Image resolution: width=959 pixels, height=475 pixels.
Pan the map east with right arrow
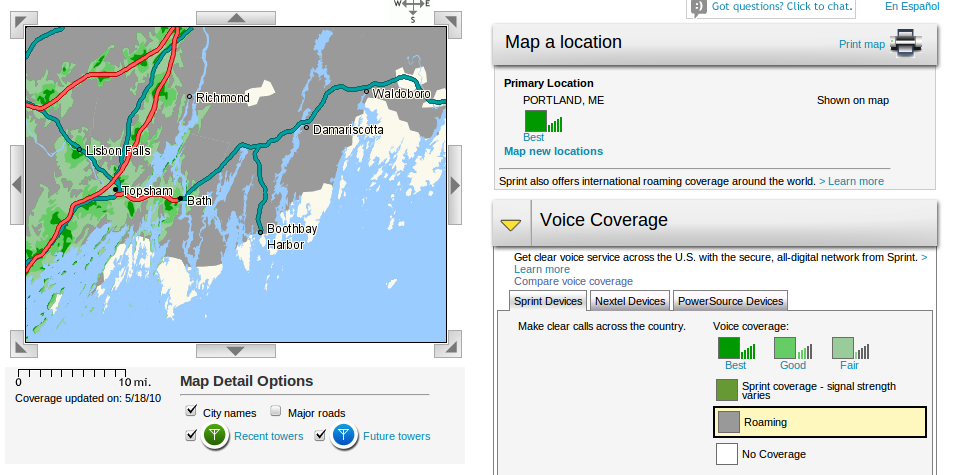(x=455, y=184)
